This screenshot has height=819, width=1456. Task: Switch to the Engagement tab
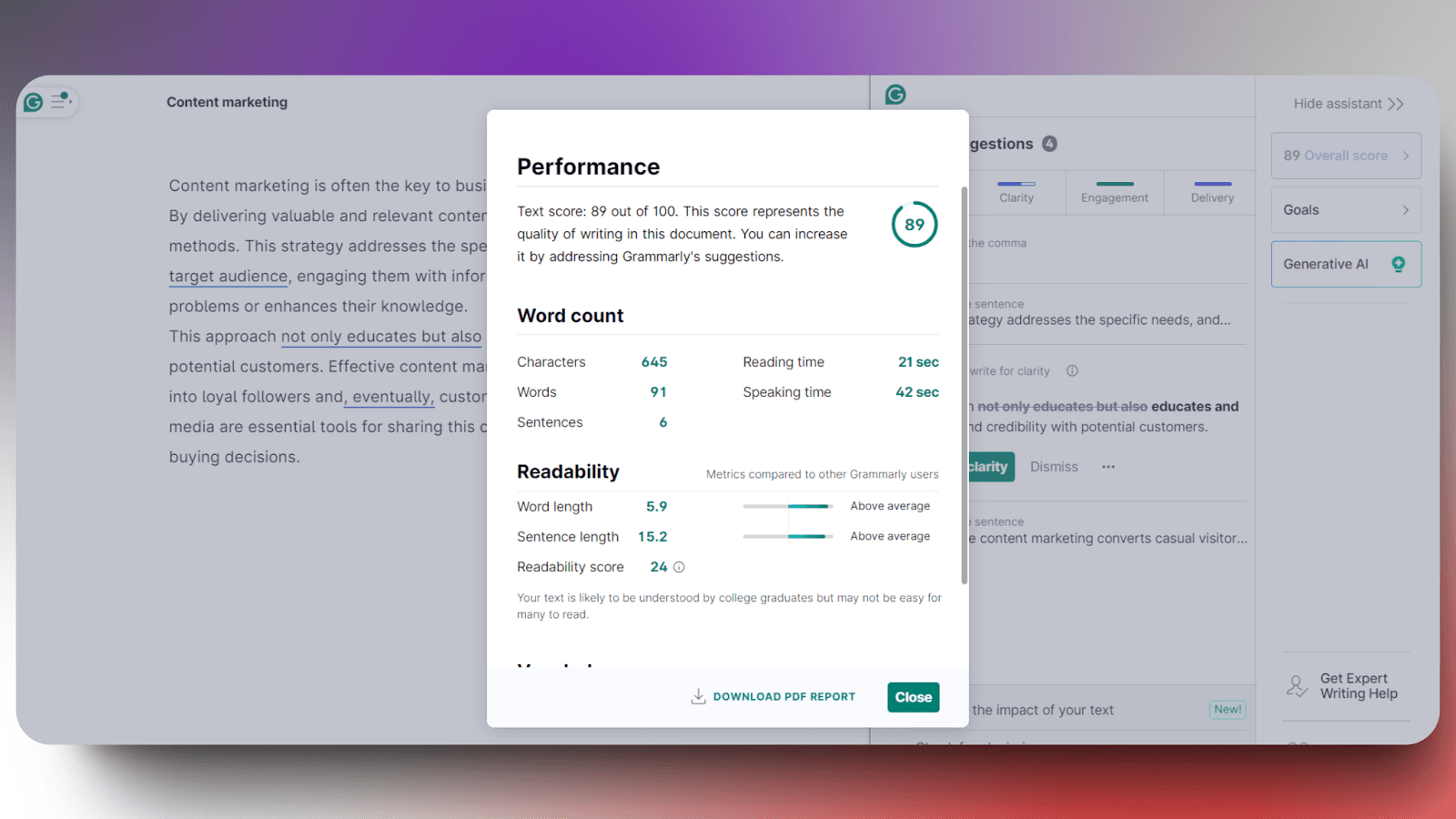pos(1115,193)
